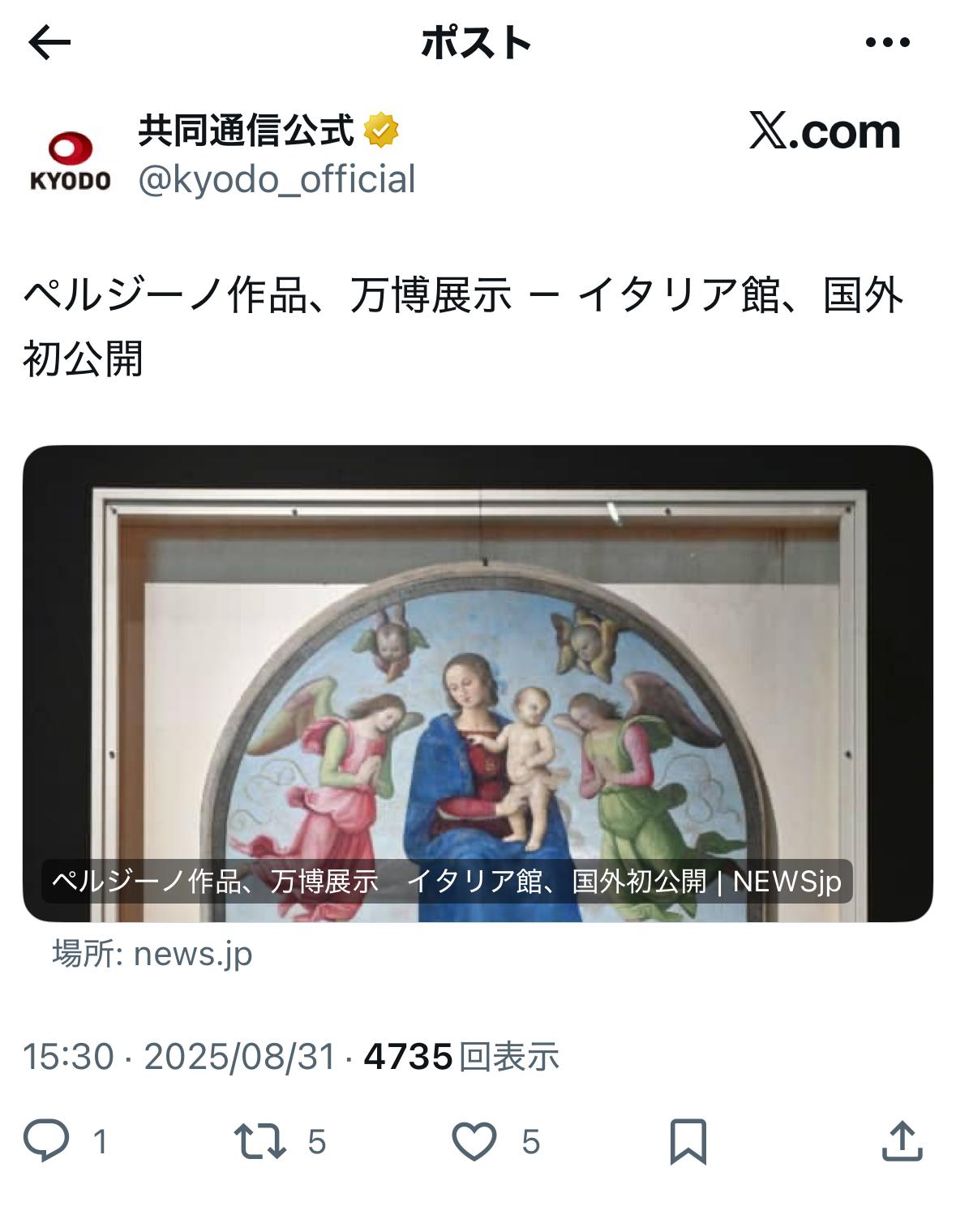Tap the X.com logo
956x1232 pixels.
(x=825, y=131)
